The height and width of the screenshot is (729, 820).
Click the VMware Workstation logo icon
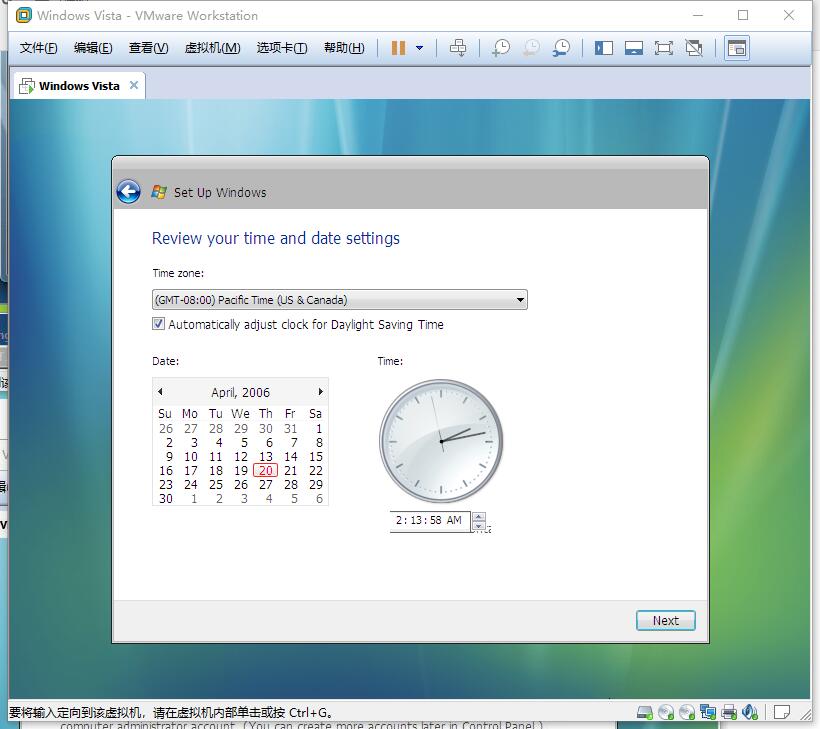point(24,16)
